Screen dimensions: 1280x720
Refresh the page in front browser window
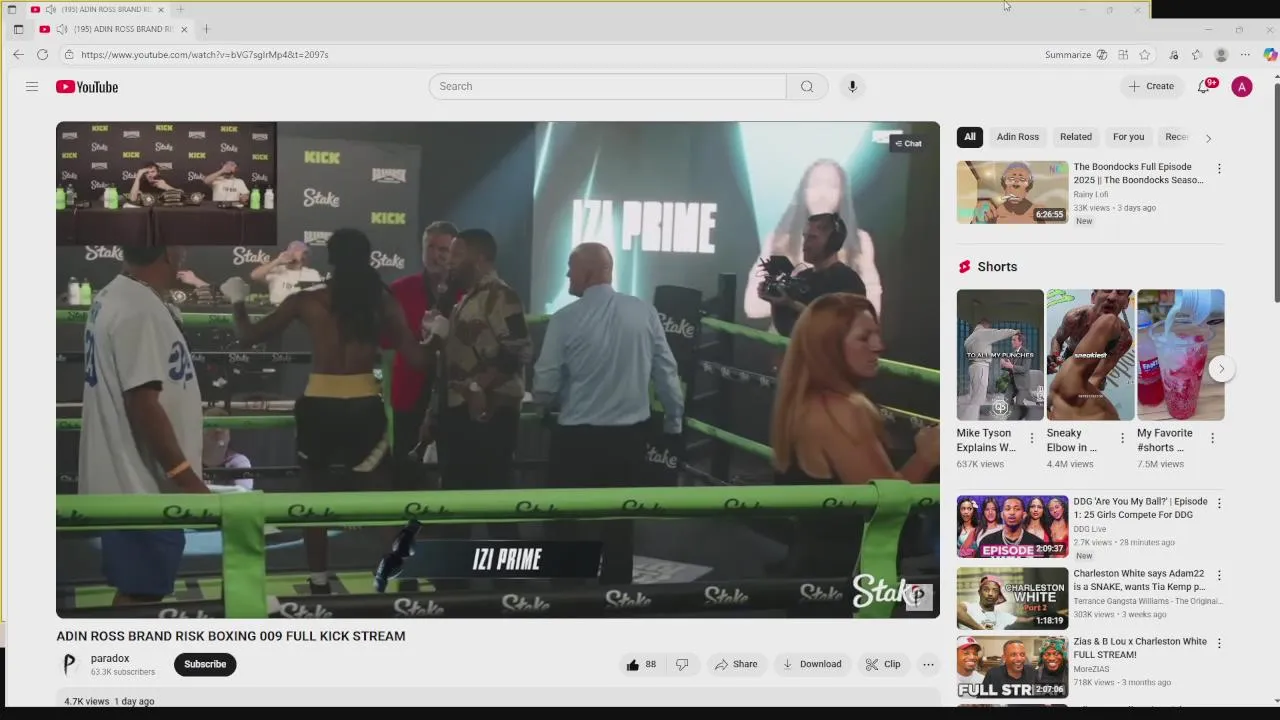[x=42, y=55]
